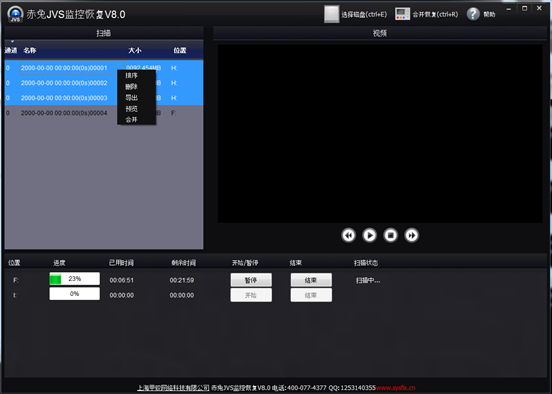Select 预览 in the context menu
The width and height of the screenshot is (552, 394).
131,109
